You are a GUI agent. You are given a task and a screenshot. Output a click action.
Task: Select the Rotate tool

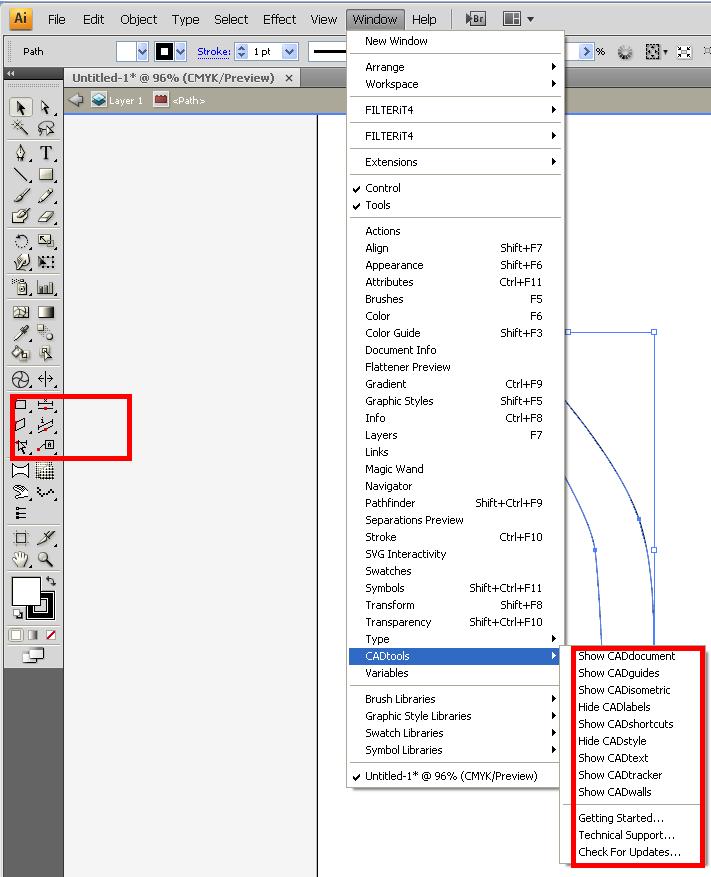pyautogui.click(x=21, y=241)
